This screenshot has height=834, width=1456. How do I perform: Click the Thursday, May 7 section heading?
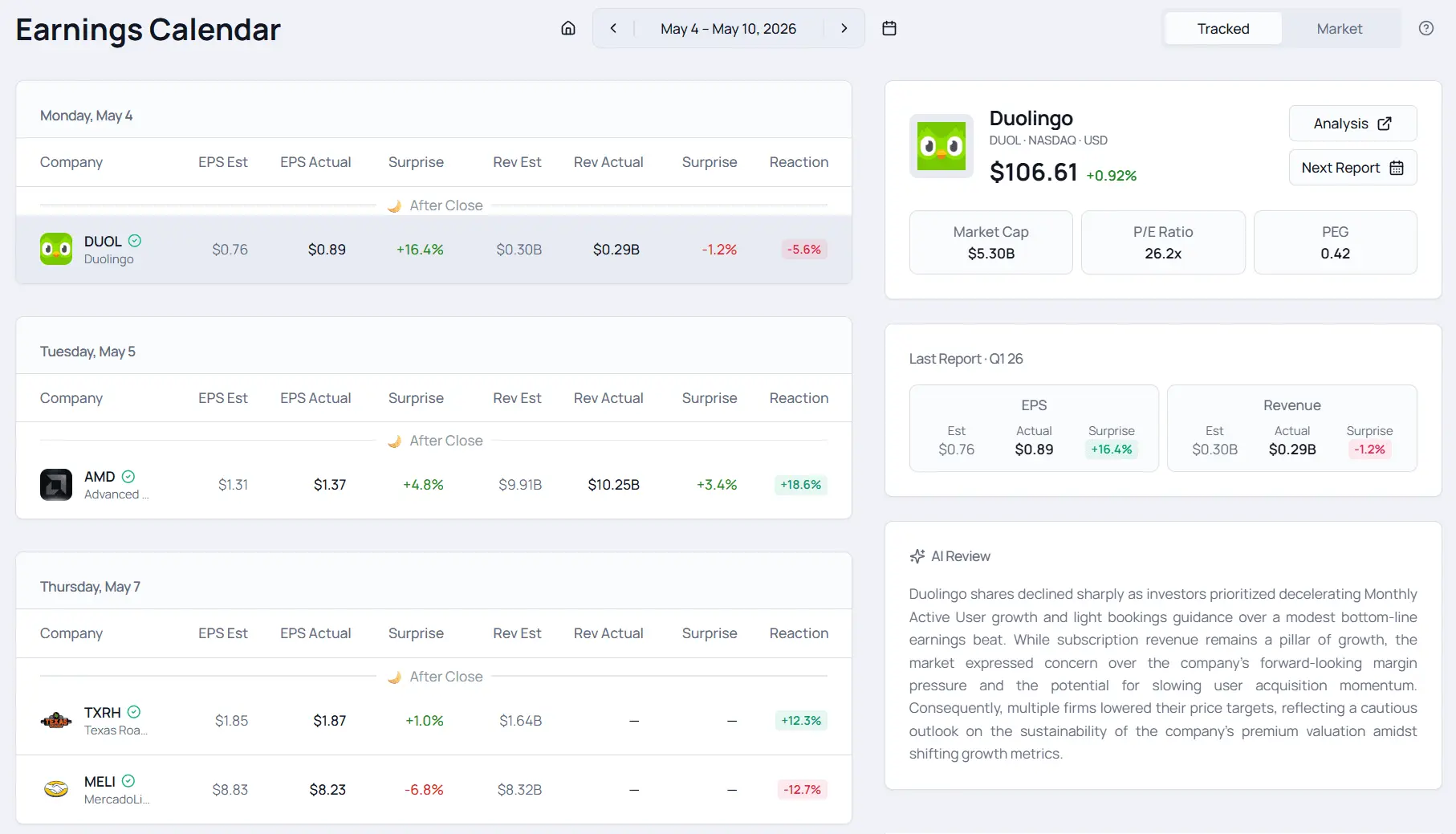(91, 587)
